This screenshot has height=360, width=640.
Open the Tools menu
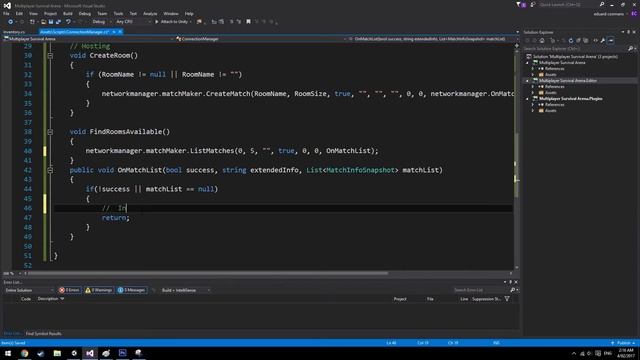[118, 13]
